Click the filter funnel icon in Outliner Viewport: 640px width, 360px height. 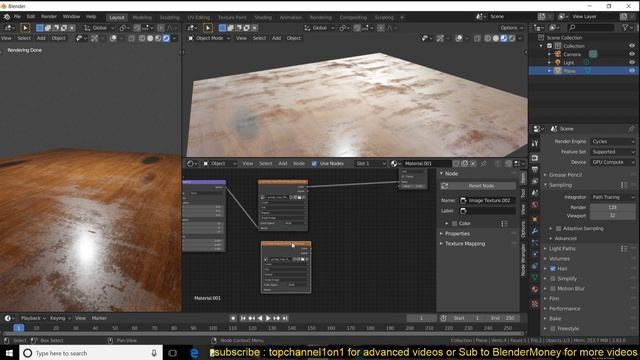click(x=625, y=27)
